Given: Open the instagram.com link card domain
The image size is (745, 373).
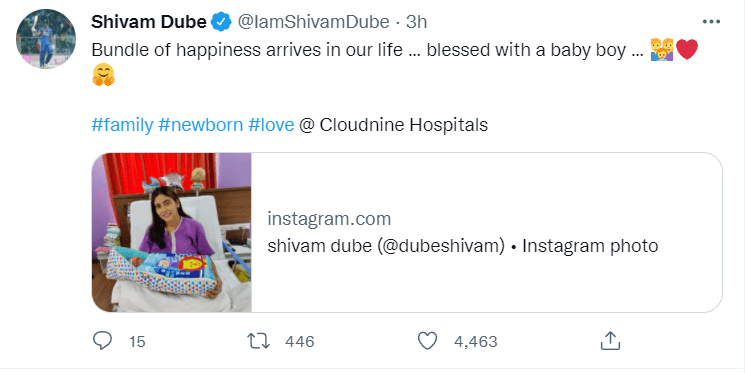Looking at the screenshot, I should [x=329, y=219].
